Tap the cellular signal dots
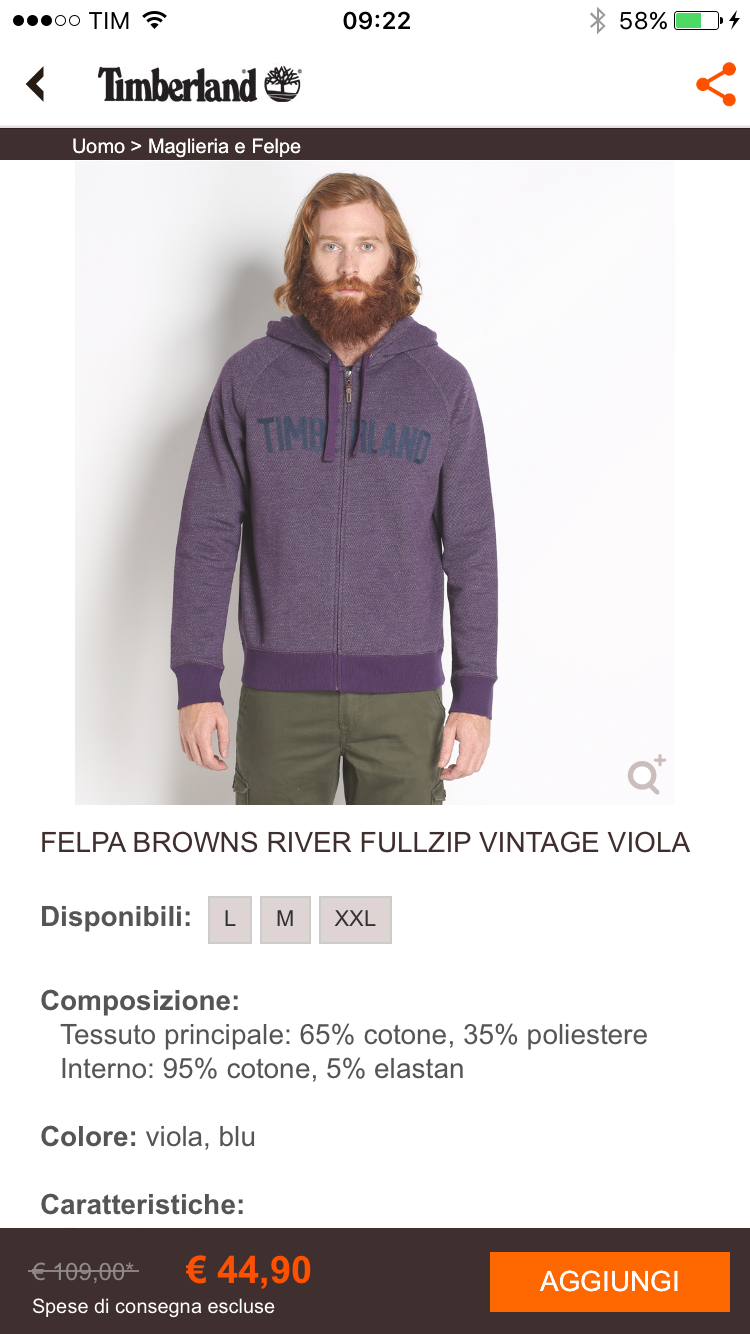This screenshot has height=1334, width=750. 46,20
